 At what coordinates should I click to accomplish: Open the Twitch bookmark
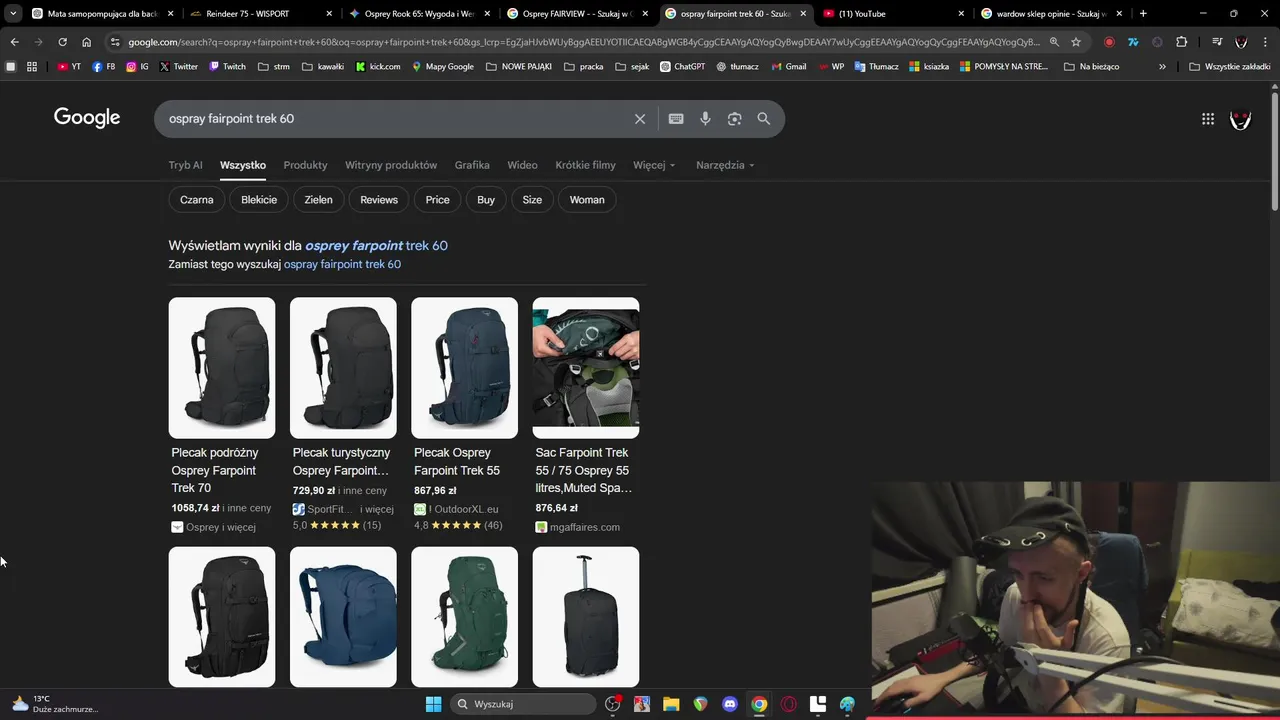227,66
